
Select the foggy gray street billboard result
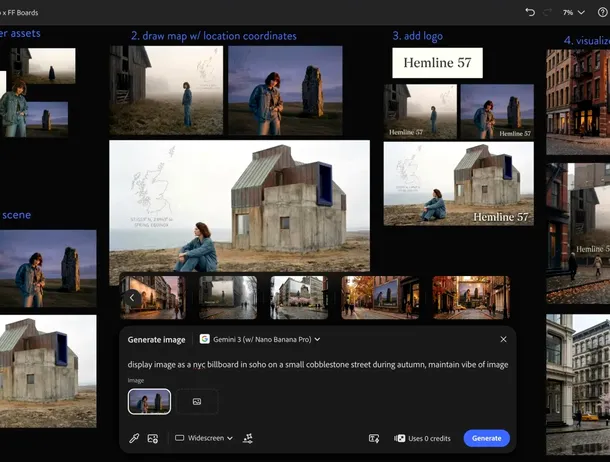(x=228, y=298)
